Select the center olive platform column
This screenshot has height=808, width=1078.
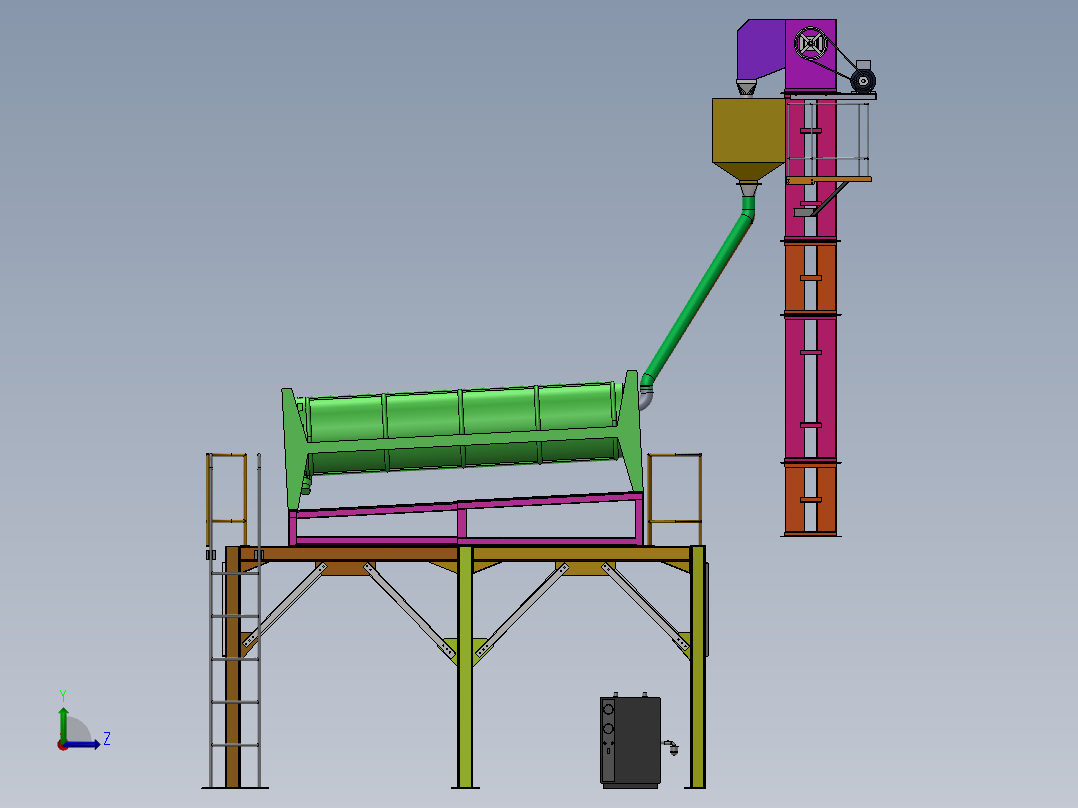click(465, 667)
